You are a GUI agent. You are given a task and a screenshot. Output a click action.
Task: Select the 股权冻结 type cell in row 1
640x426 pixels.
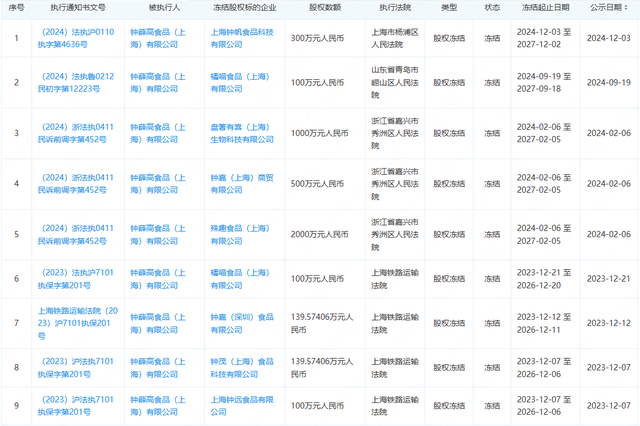tap(449, 38)
